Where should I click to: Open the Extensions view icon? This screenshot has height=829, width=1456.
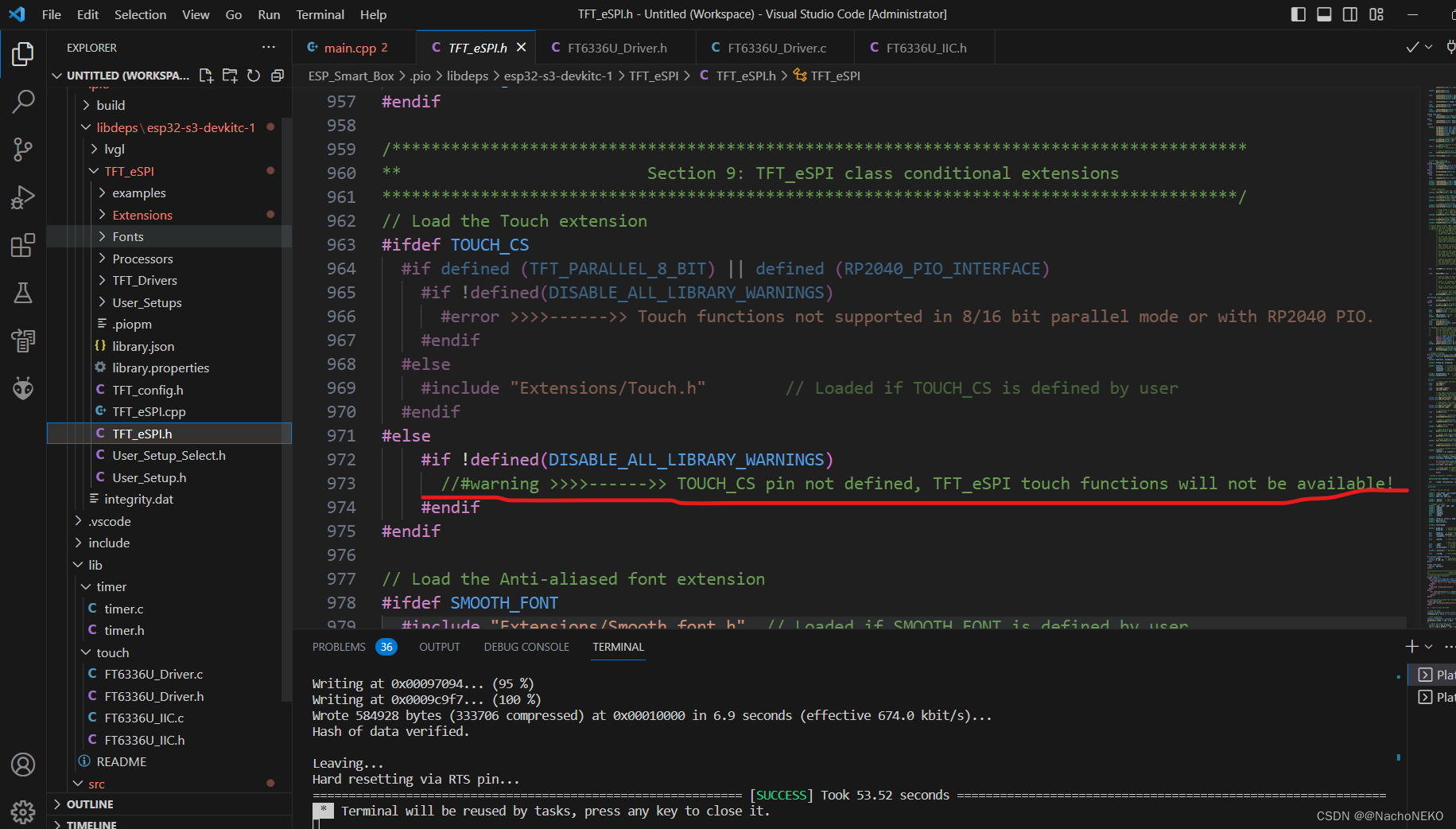[23, 245]
